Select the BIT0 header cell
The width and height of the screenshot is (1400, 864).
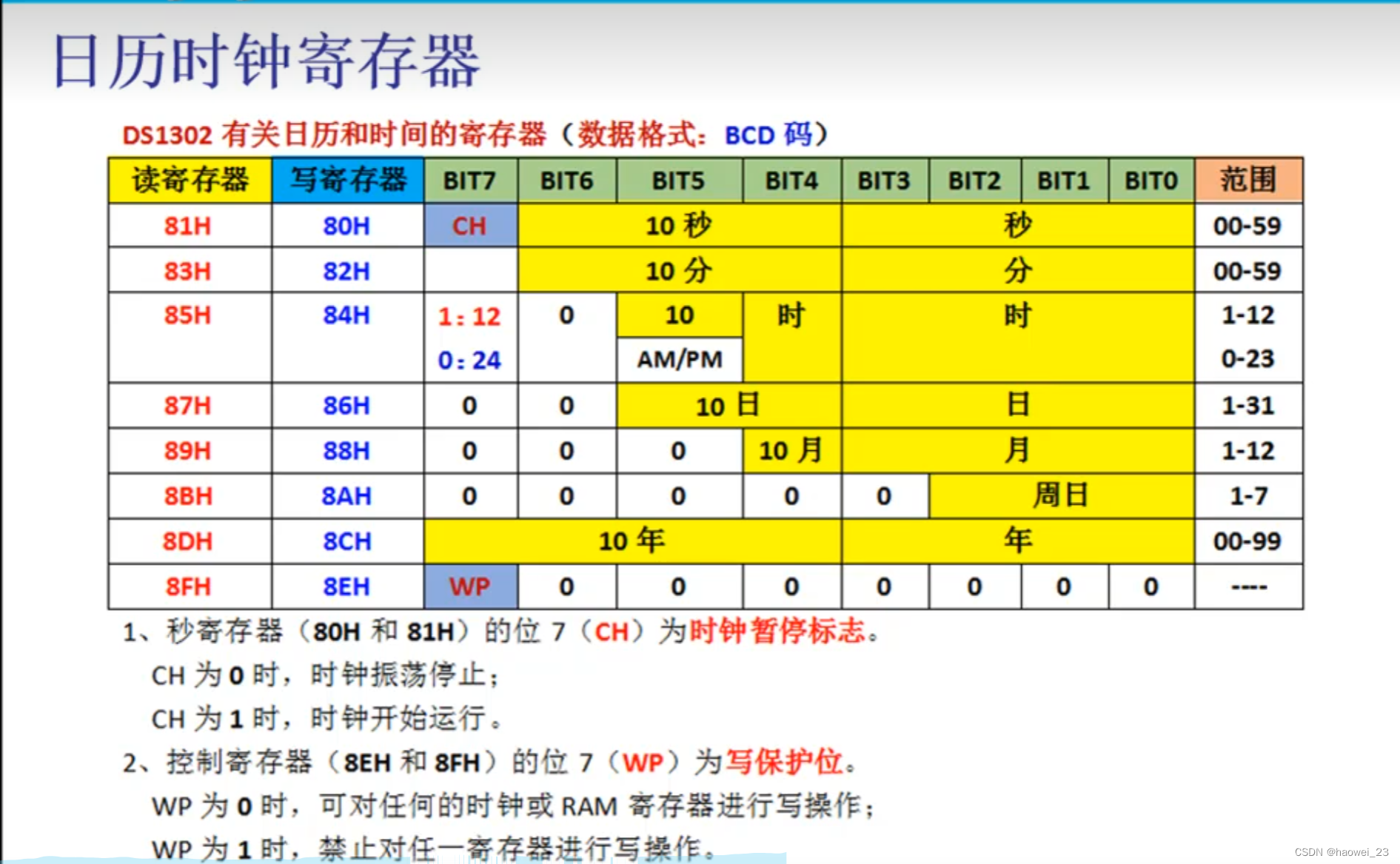coord(1151,181)
